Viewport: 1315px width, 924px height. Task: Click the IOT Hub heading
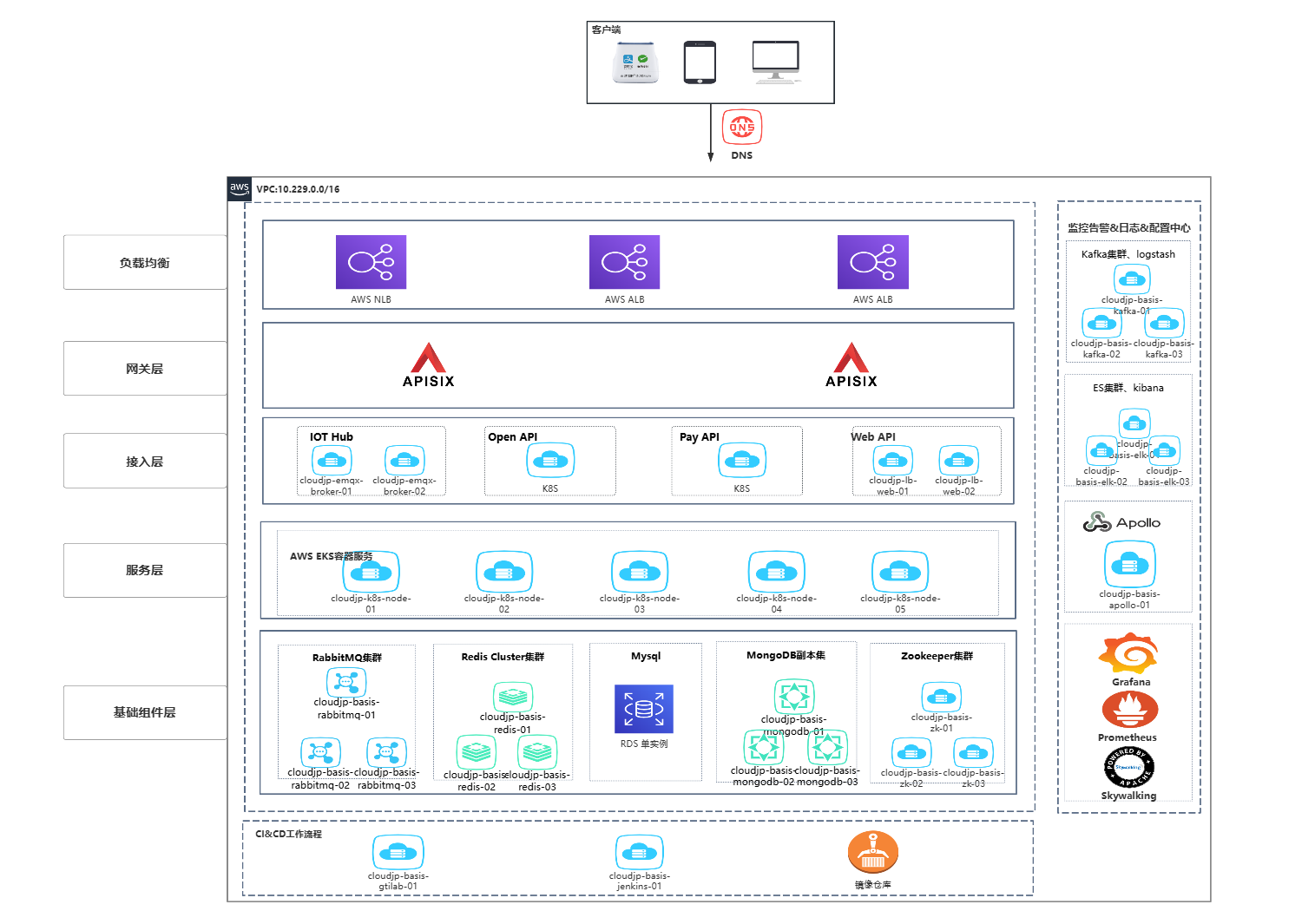332,436
